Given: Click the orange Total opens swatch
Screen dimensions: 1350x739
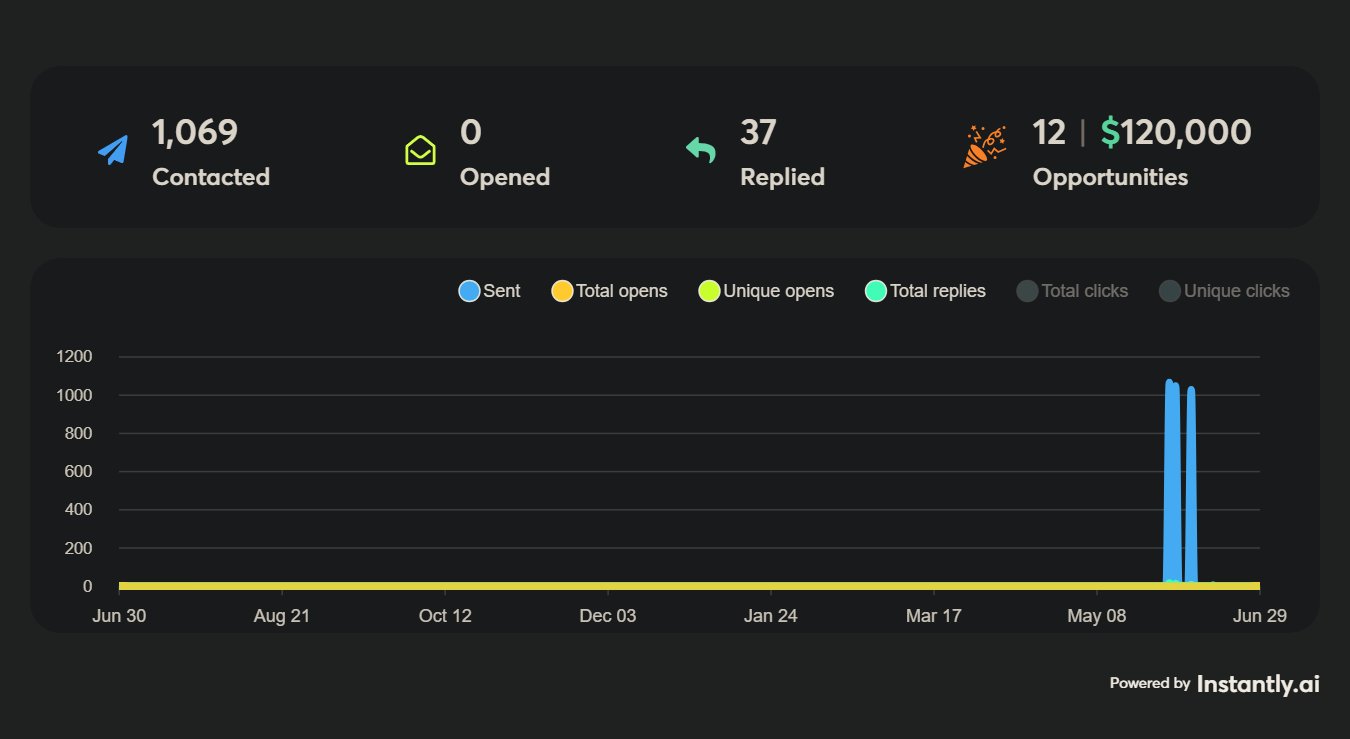Looking at the screenshot, I should tap(562, 291).
